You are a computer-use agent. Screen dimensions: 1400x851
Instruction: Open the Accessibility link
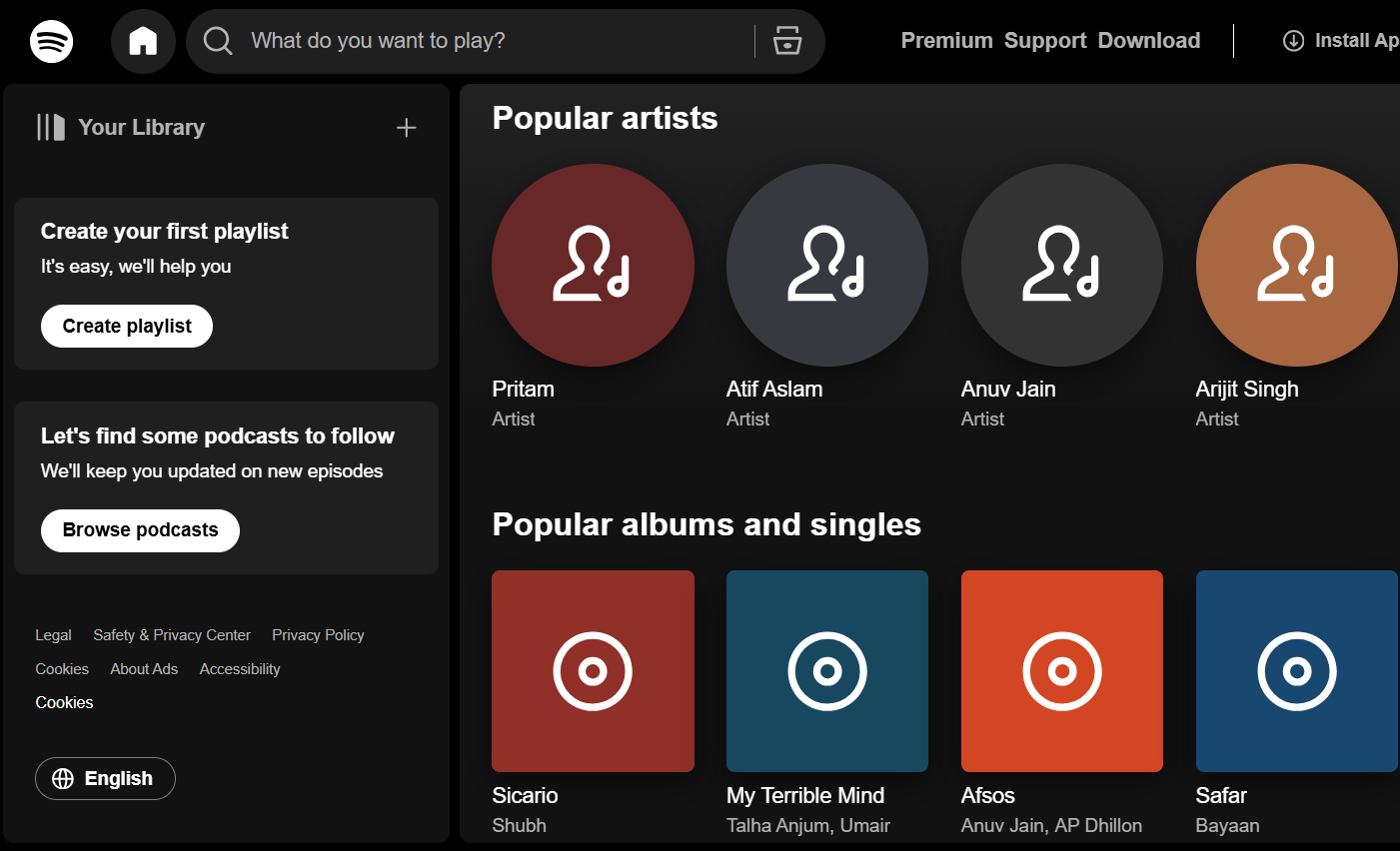coord(240,669)
